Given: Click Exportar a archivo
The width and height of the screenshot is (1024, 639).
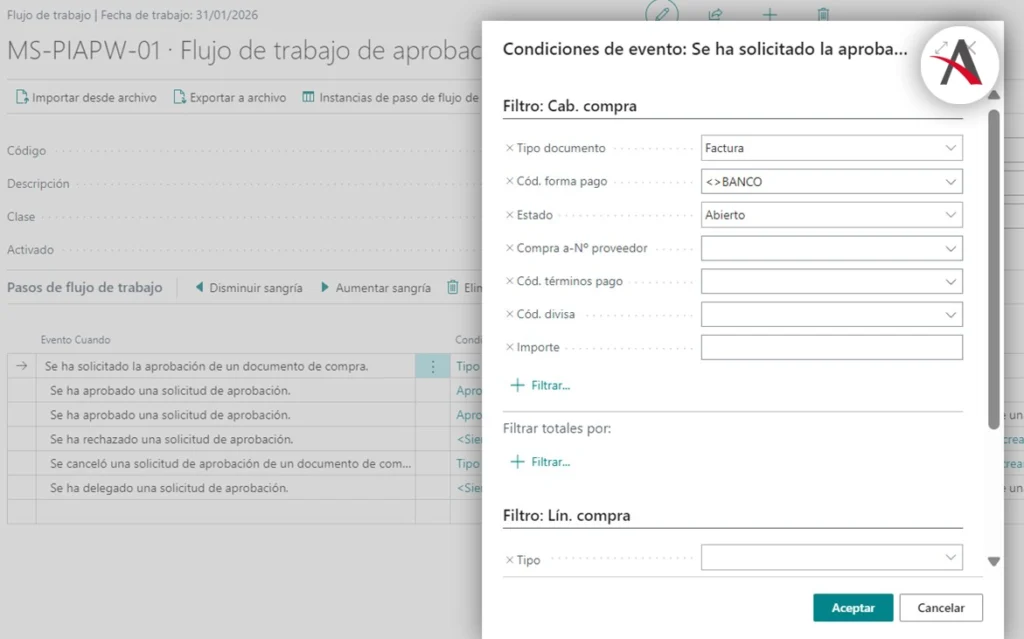Looking at the screenshot, I should 229,98.
